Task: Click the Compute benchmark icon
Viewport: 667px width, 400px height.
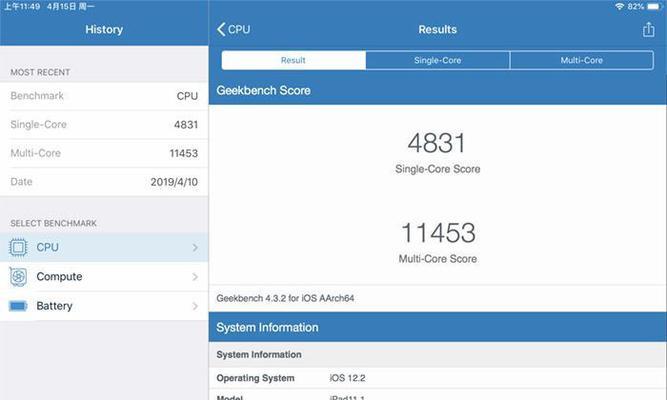Action: coord(18,277)
